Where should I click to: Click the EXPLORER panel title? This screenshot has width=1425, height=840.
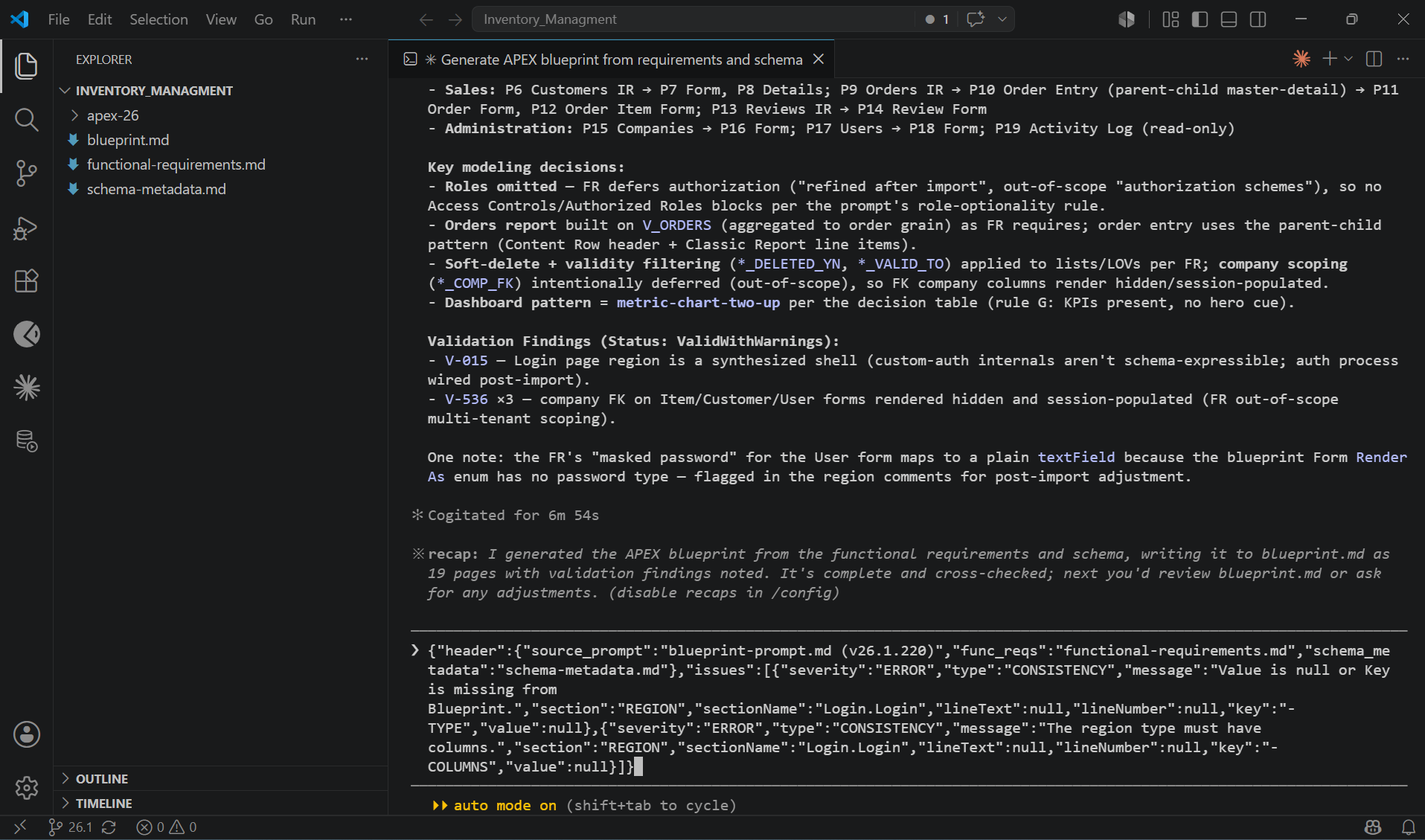click(103, 59)
